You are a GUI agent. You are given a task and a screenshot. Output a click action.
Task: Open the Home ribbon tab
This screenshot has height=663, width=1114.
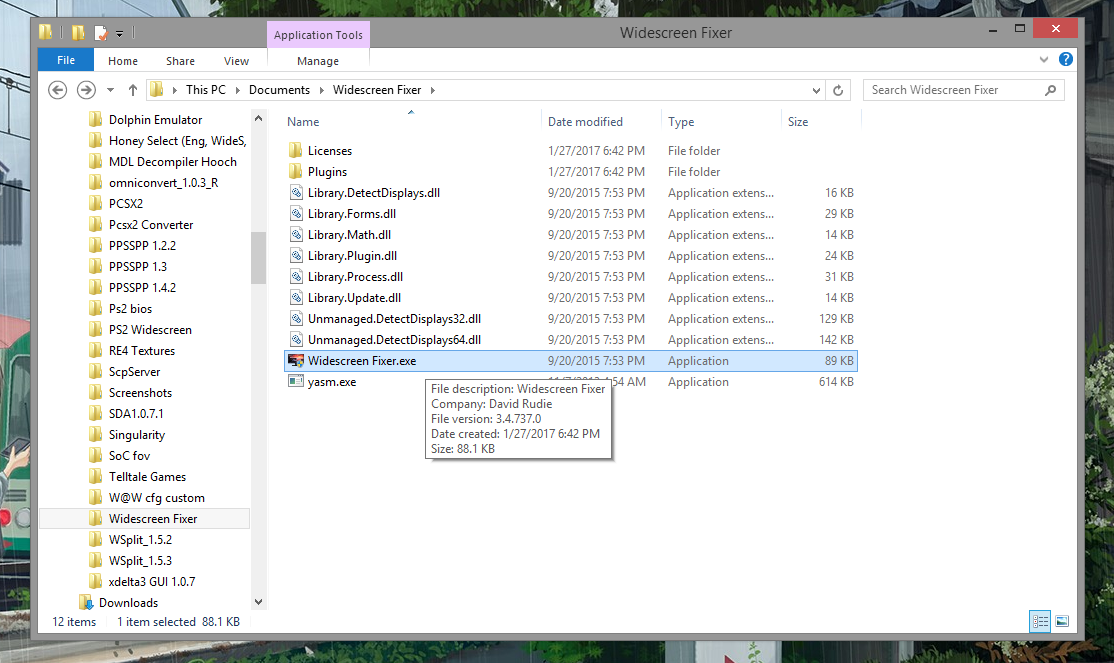(123, 61)
